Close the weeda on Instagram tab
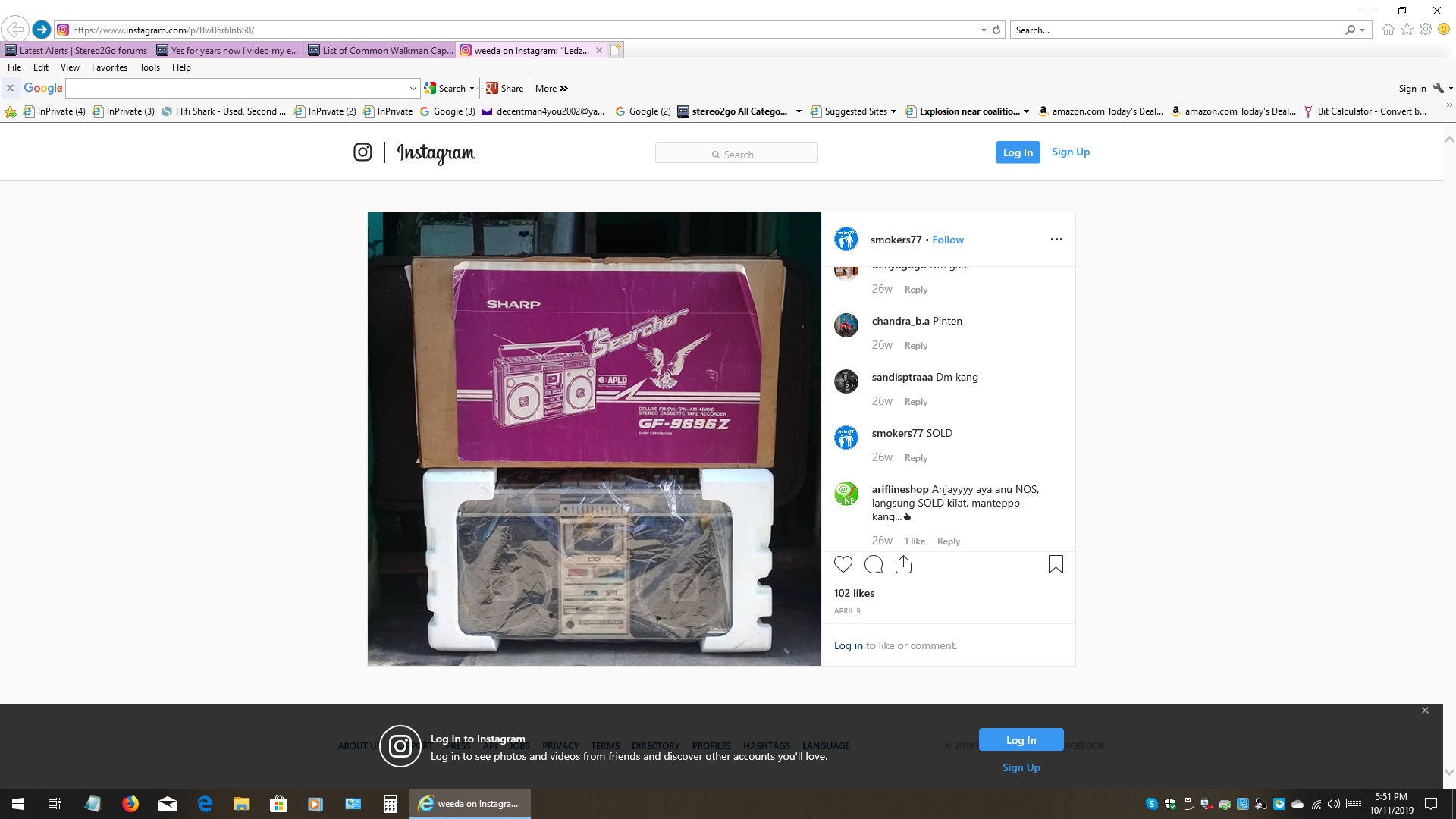This screenshot has width=1456, height=819. [599, 51]
